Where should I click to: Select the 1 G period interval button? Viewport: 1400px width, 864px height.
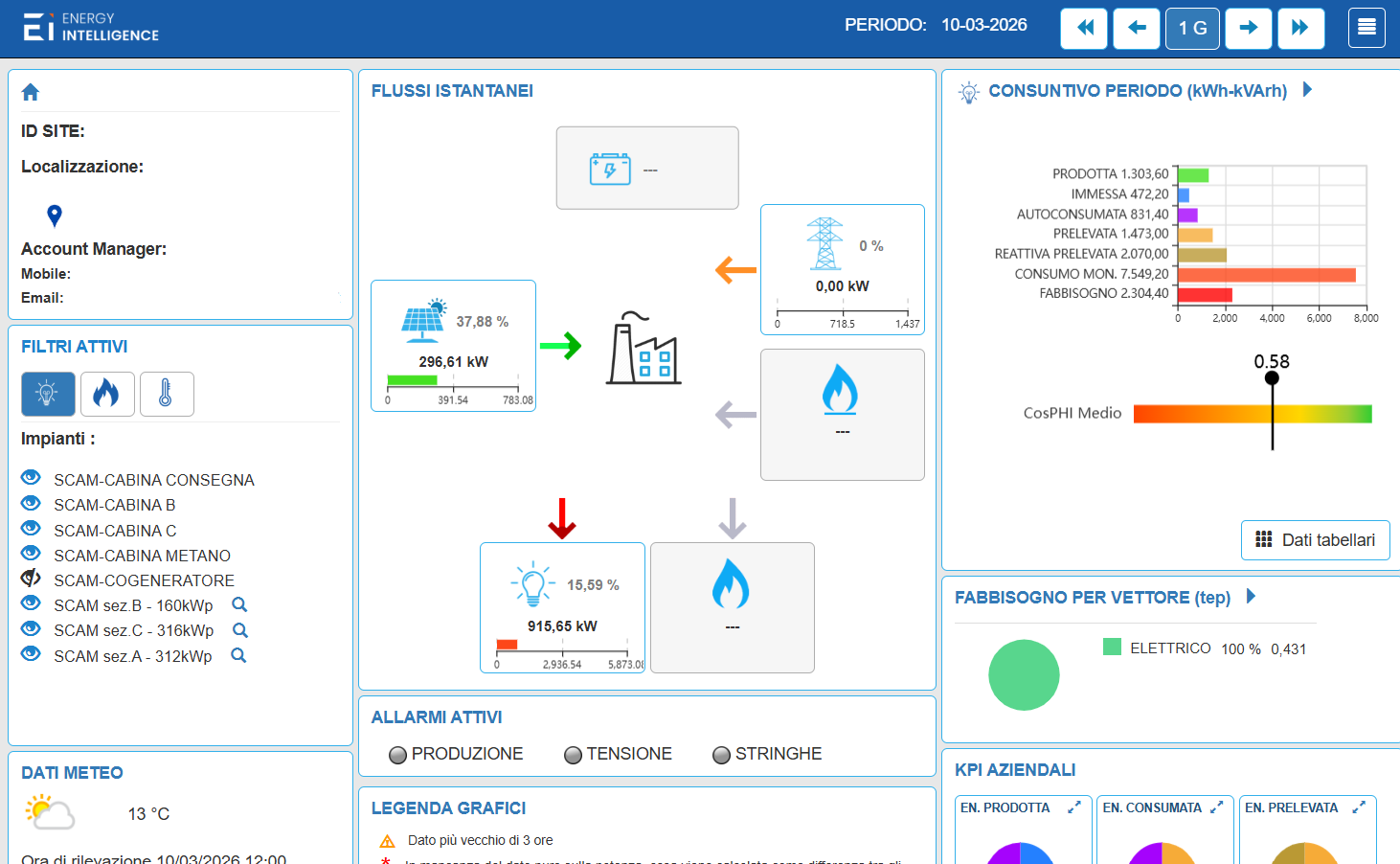(x=1192, y=28)
